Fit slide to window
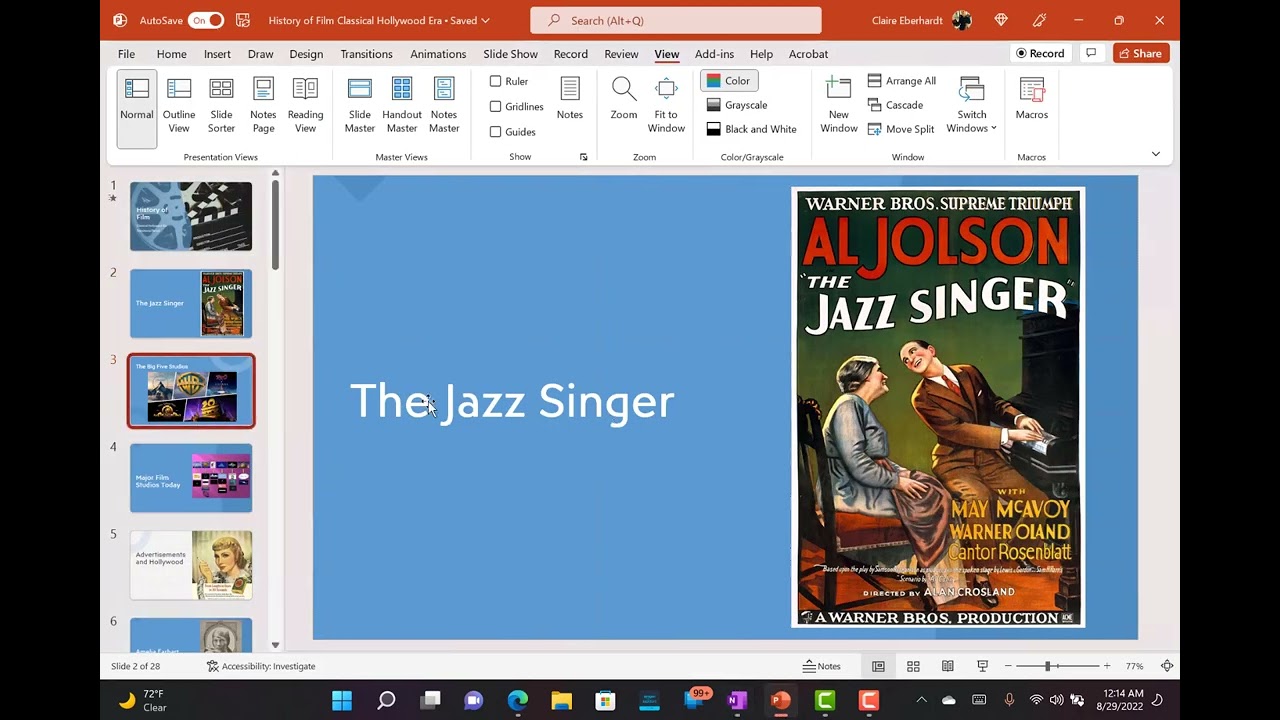The image size is (1280, 720). coord(666,105)
